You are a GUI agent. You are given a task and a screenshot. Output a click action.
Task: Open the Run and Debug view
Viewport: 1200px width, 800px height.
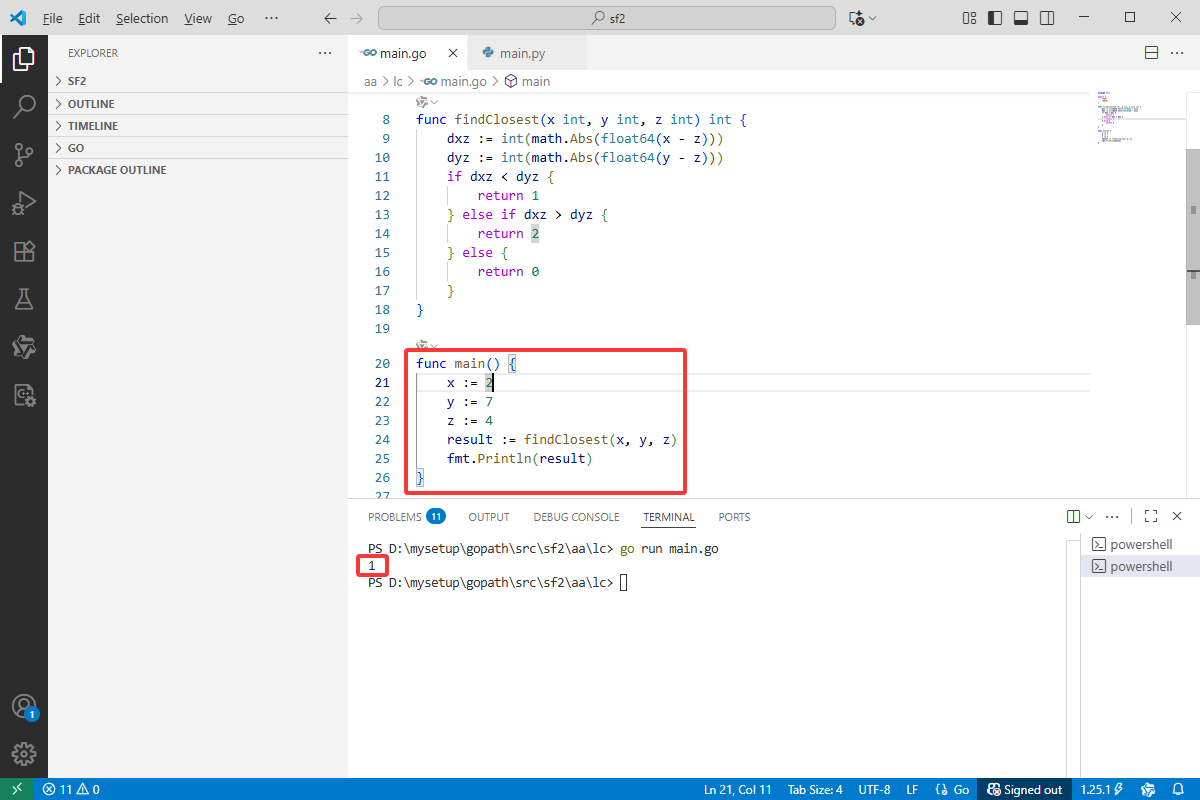[24, 203]
